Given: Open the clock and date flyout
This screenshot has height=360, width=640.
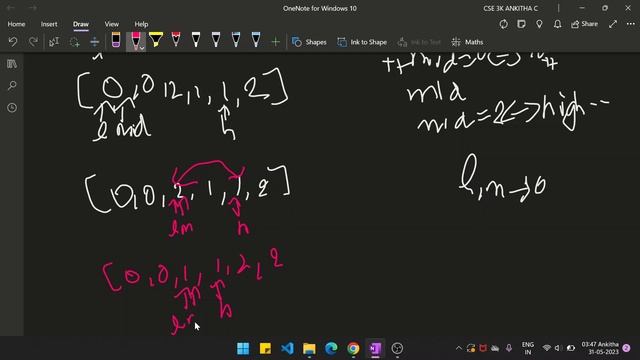Looking at the screenshot, I should coord(600,348).
